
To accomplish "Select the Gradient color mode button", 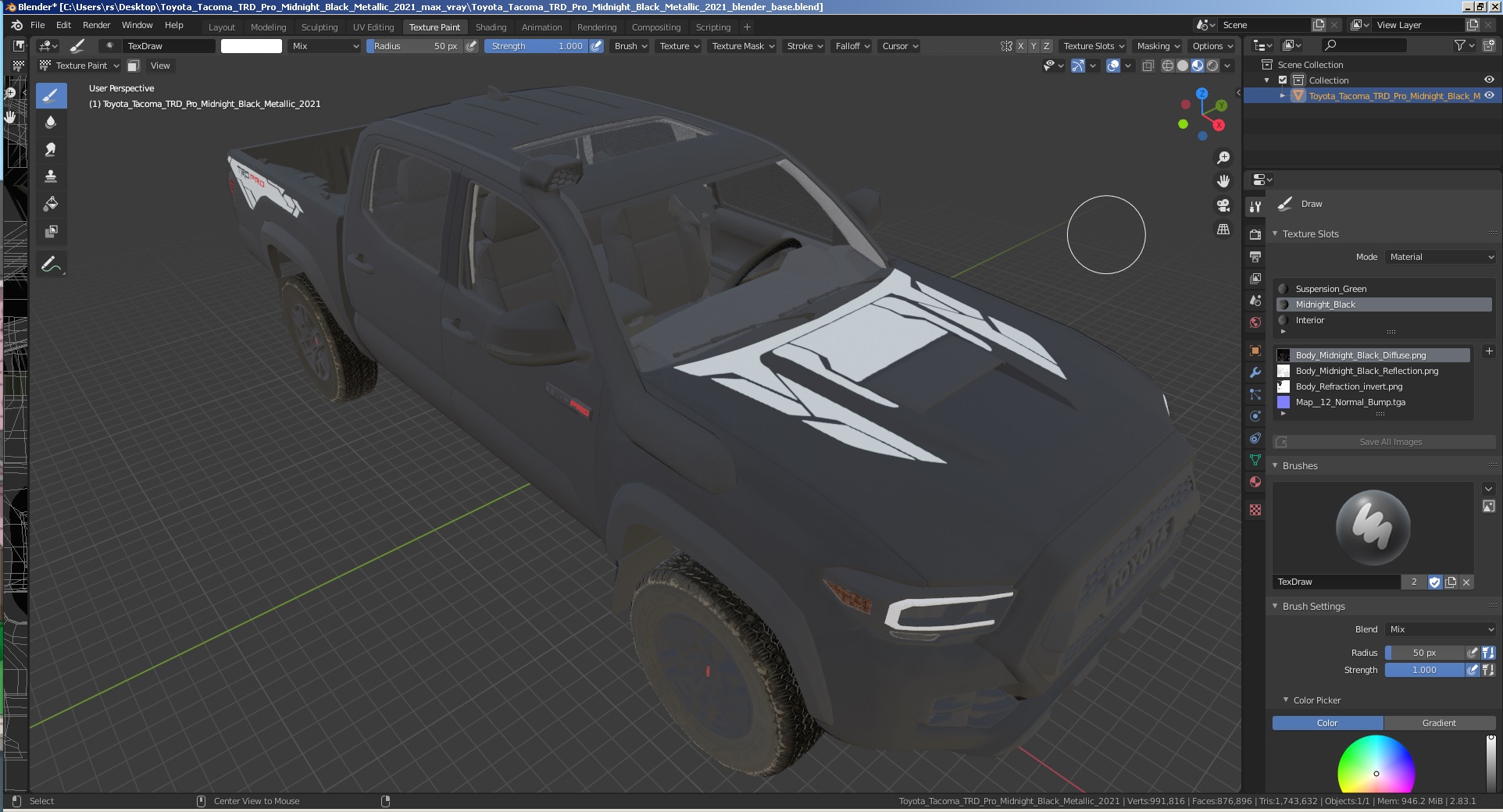I will point(1439,723).
